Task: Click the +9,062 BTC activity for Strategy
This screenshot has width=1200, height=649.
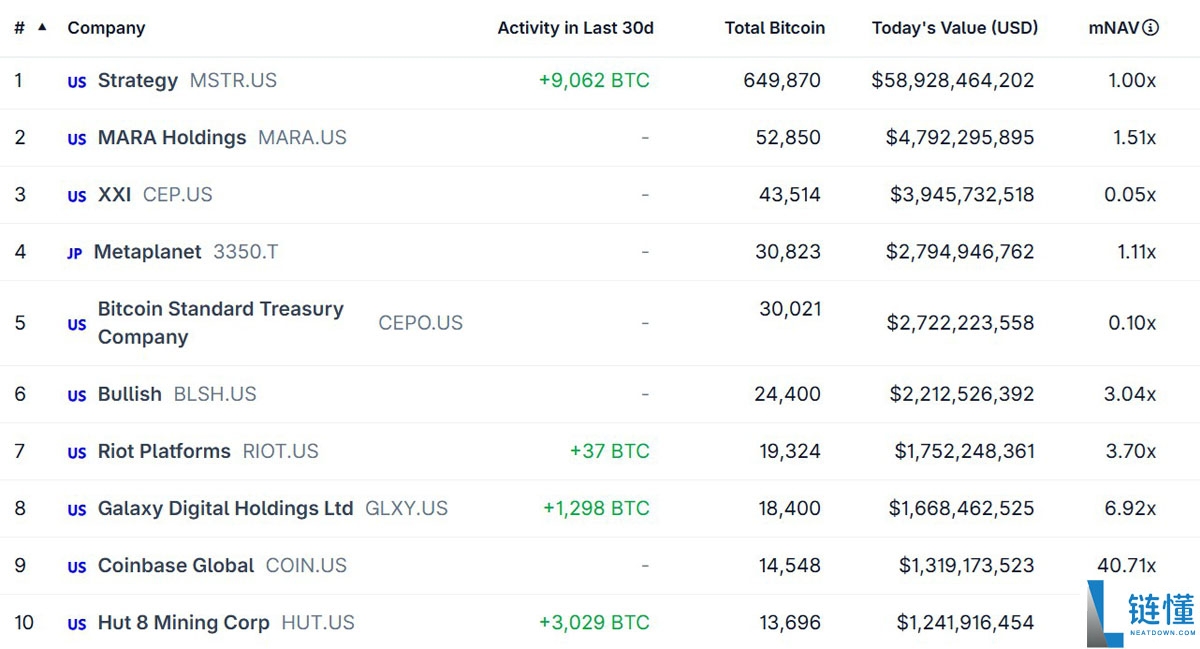Action: pos(594,81)
